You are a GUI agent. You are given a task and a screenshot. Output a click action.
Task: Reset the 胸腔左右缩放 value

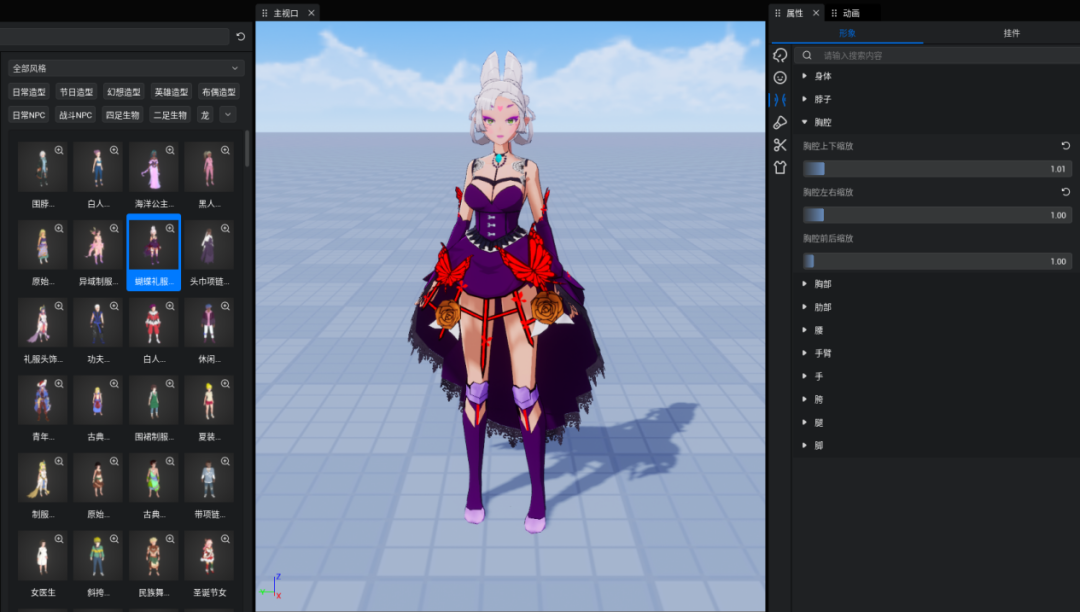click(x=1066, y=192)
